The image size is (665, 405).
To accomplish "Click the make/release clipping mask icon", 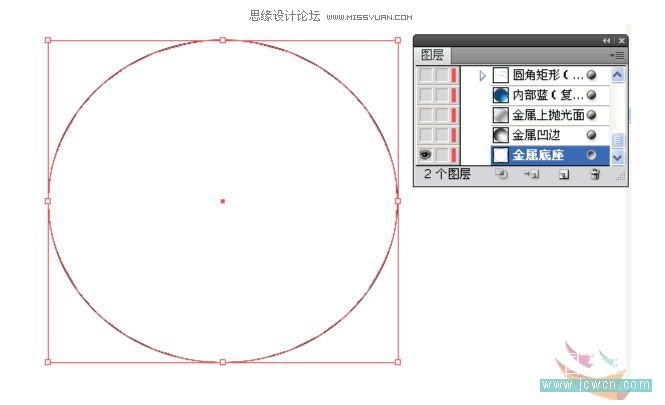I will coord(502,174).
